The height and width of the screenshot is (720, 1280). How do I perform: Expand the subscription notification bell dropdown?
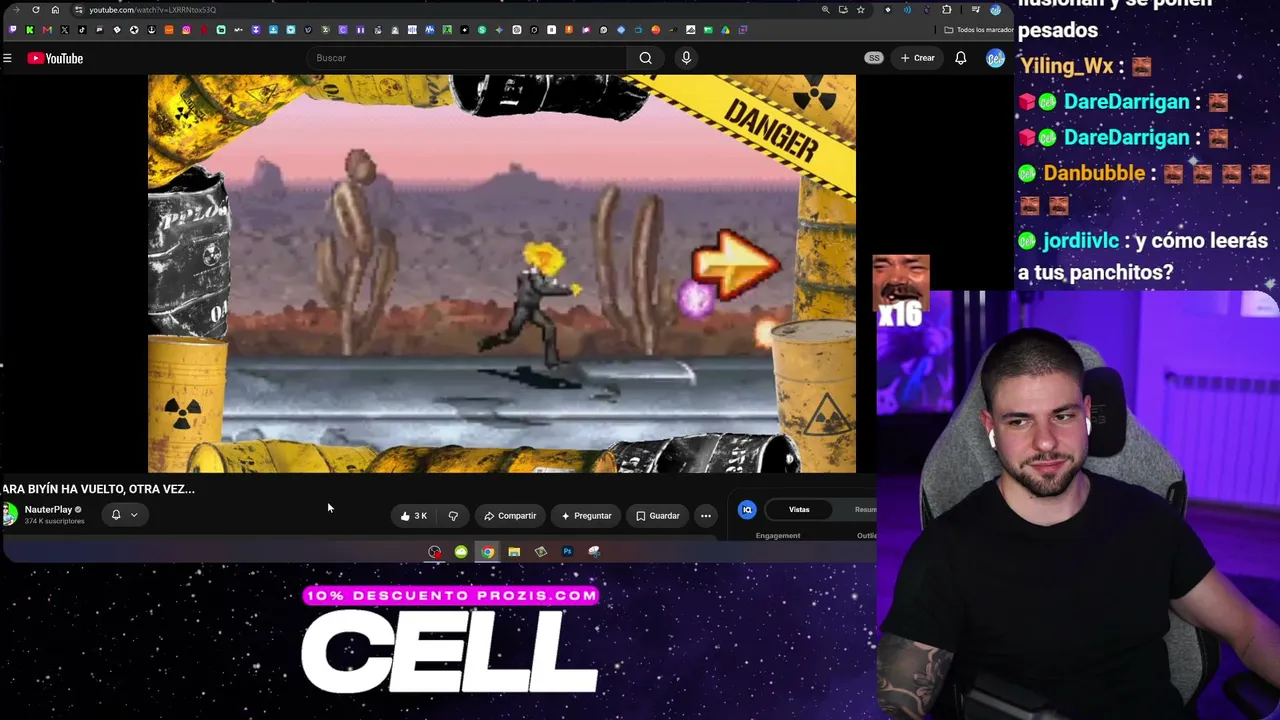tap(124, 515)
